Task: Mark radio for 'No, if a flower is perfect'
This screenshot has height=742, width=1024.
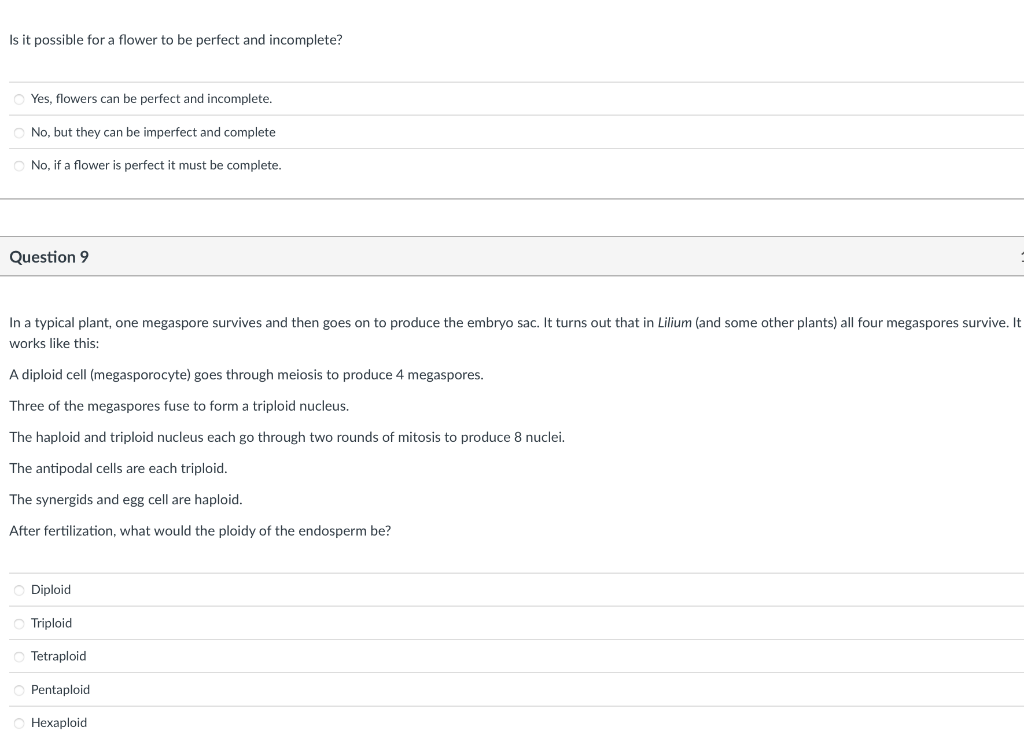Action: (x=20, y=166)
